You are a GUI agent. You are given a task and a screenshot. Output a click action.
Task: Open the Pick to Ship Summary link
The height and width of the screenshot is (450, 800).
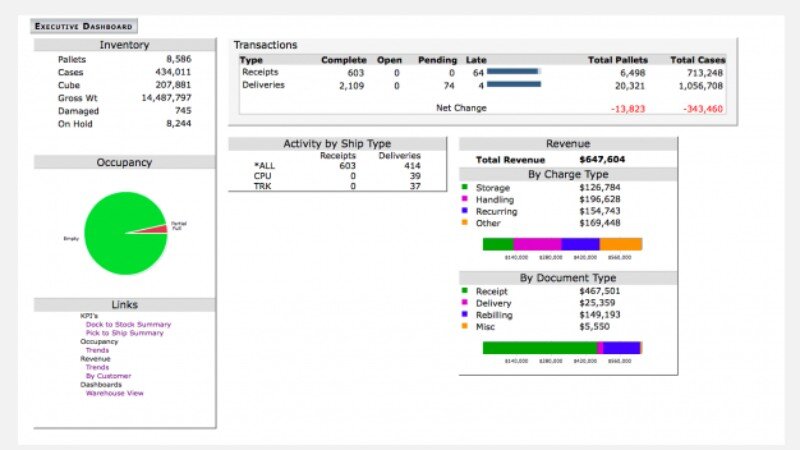(124, 333)
